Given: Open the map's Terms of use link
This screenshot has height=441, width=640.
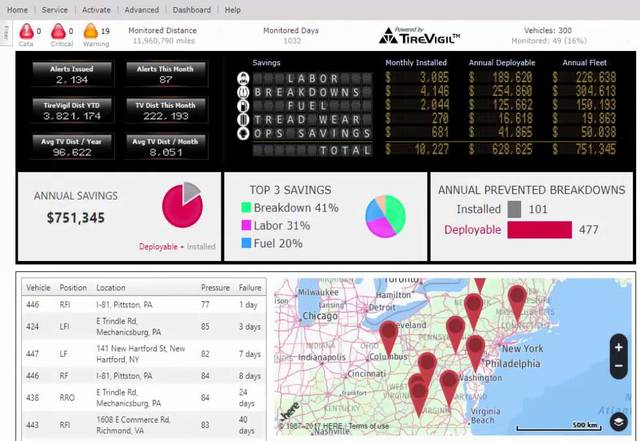Looking at the screenshot, I should point(369,427).
